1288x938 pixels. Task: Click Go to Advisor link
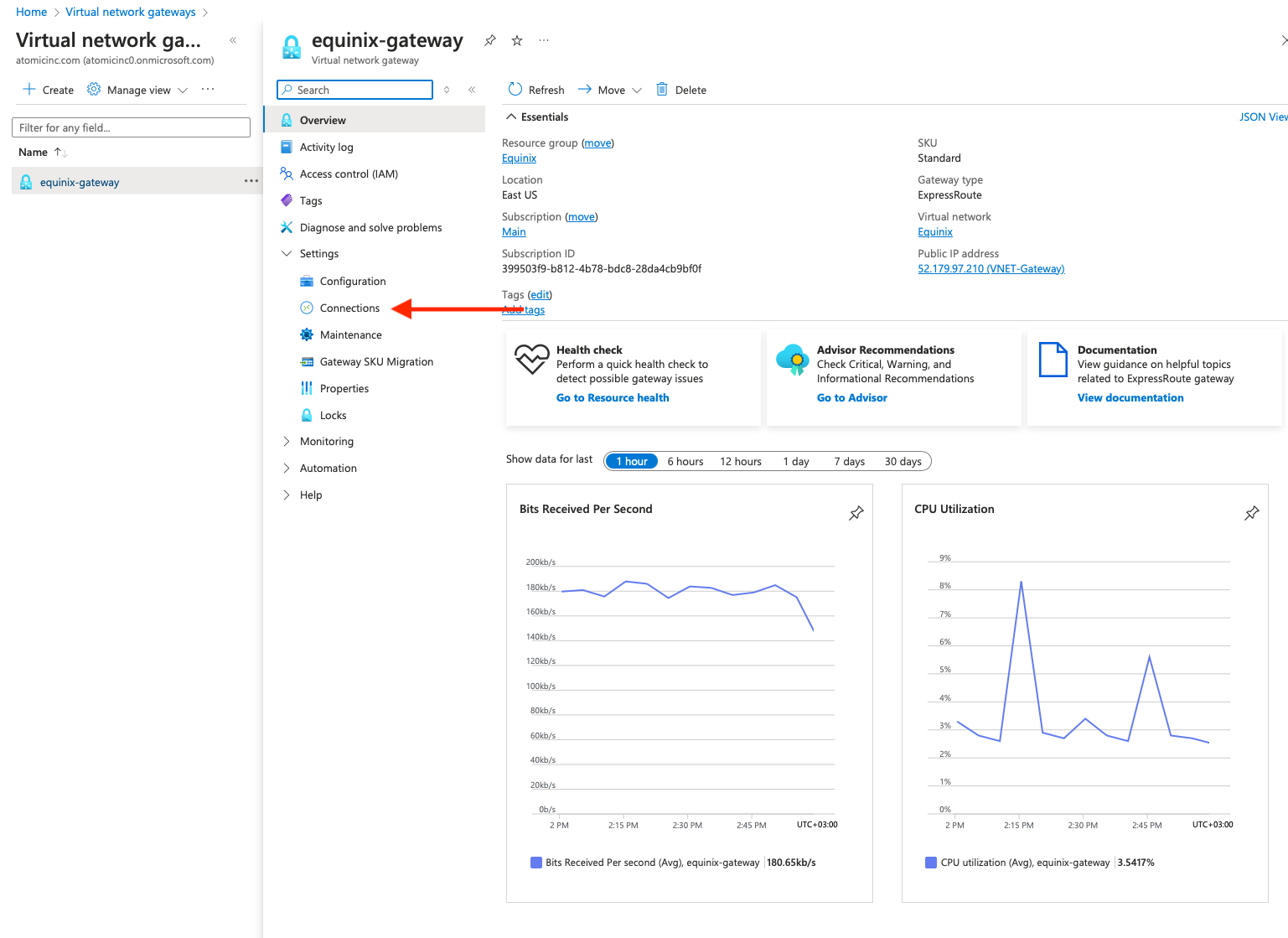click(x=852, y=397)
